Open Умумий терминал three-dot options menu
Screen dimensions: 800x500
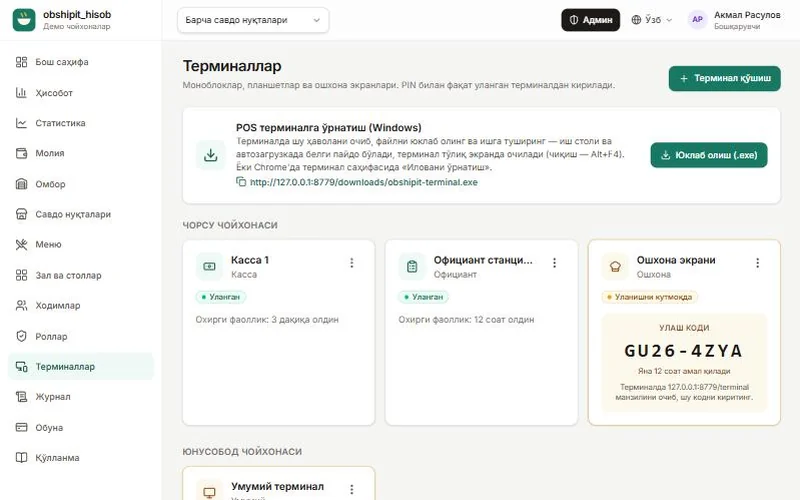352,489
